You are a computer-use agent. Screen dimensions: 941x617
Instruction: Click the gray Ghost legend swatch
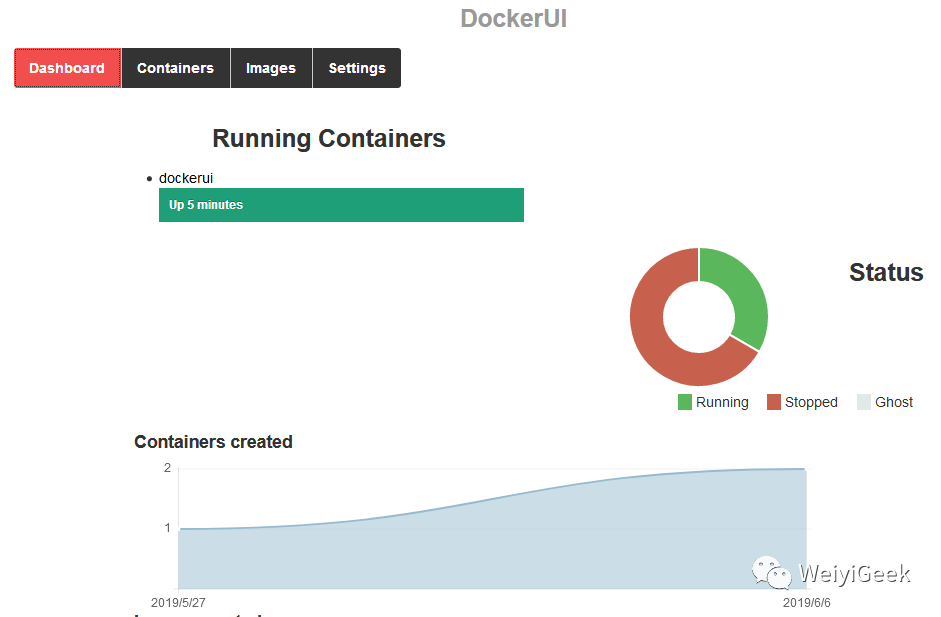pyautogui.click(x=864, y=402)
